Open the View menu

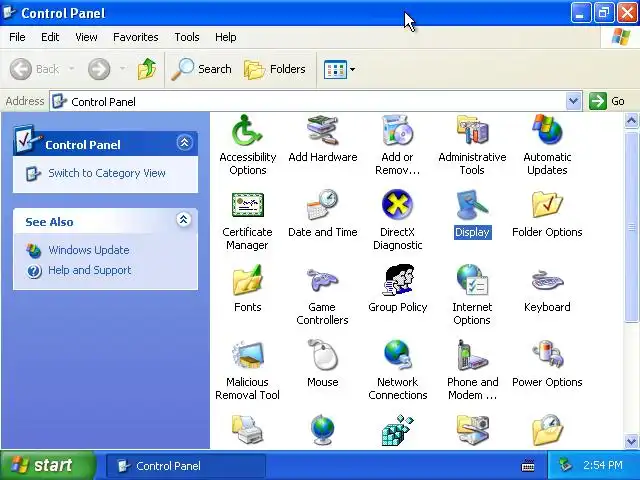pos(86,37)
